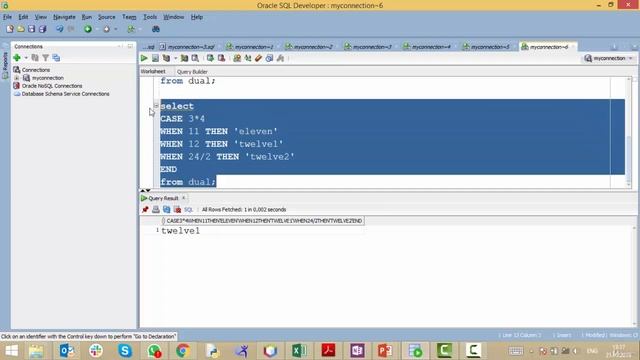Open Outlook from the taskbar
Screen dimensions: 640x360
coord(67,351)
